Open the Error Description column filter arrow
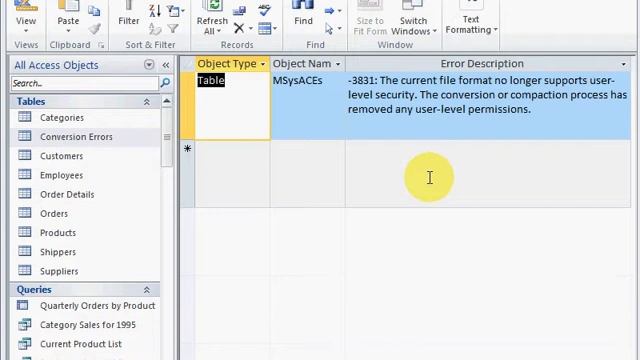 click(623, 64)
